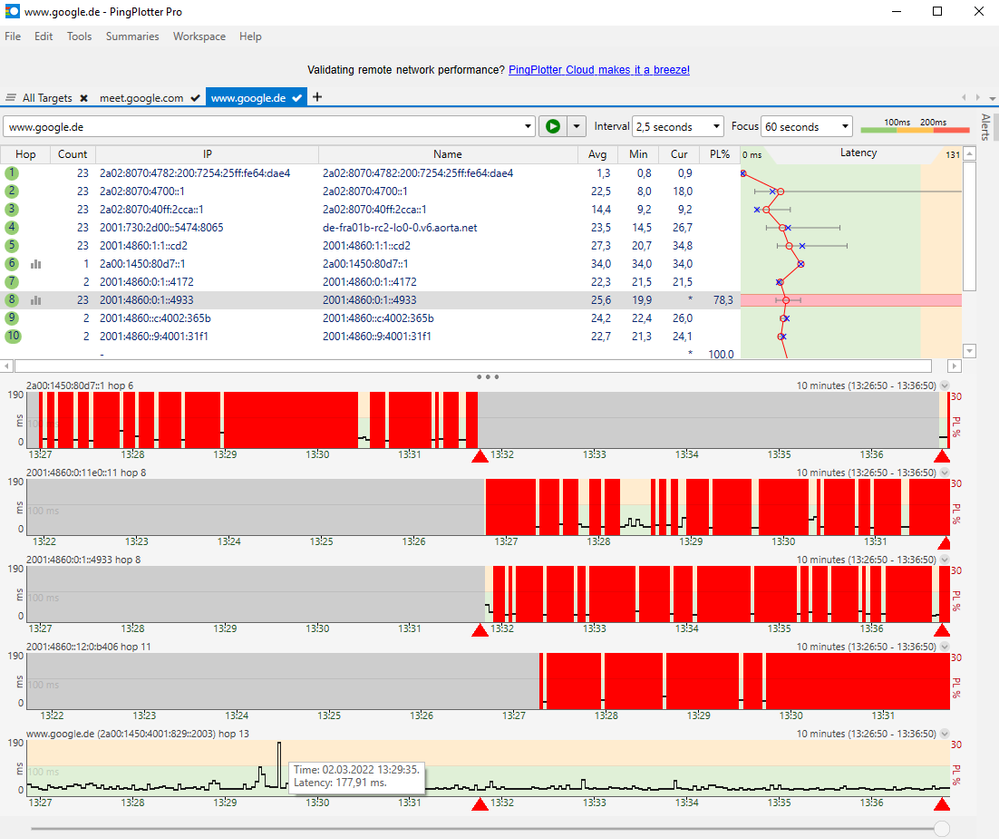Click the hop 3 green circle
The height and width of the screenshot is (839, 999).
pos(11,209)
